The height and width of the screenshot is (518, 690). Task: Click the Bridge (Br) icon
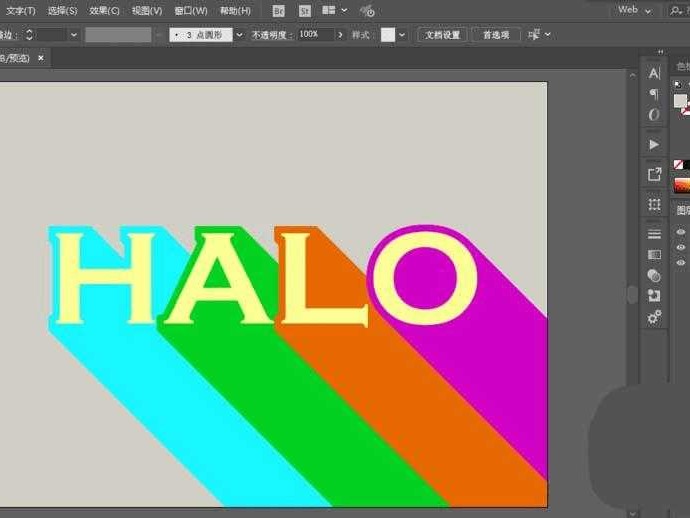click(278, 10)
